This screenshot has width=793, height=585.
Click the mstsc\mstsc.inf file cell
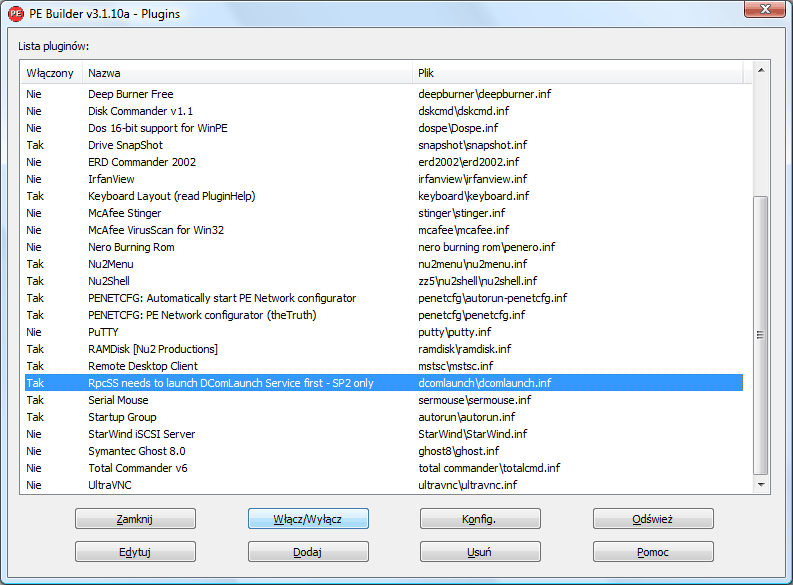[x=456, y=366]
